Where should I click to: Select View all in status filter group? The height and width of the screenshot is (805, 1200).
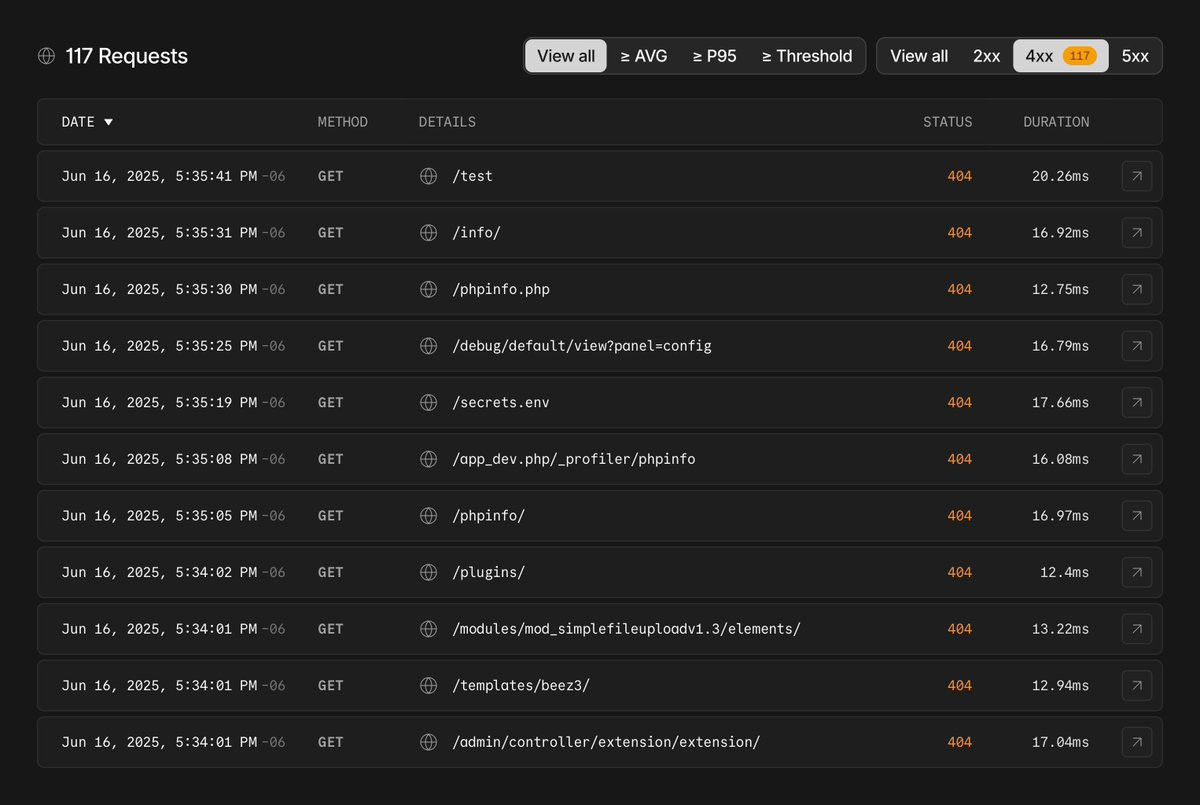tap(918, 56)
